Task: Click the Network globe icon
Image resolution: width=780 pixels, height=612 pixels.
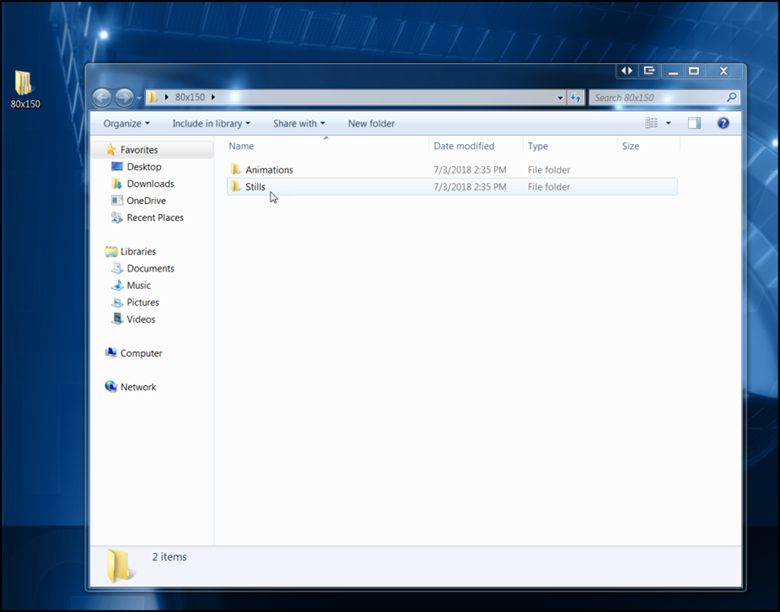Action: pyautogui.click(x=110, y=387)
